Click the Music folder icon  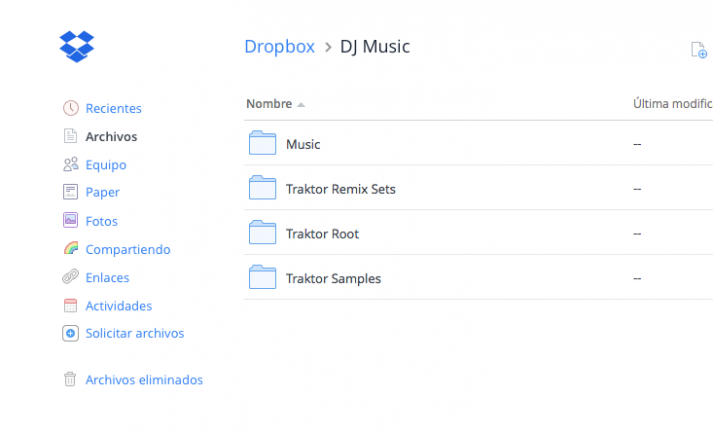point(262,143)
